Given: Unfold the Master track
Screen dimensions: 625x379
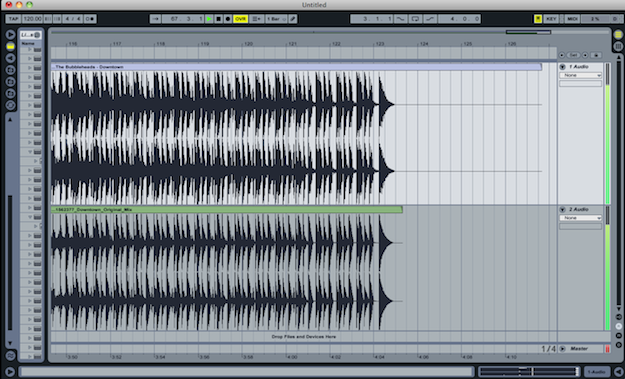Looking at the screenshot, I should coord(562,349).
